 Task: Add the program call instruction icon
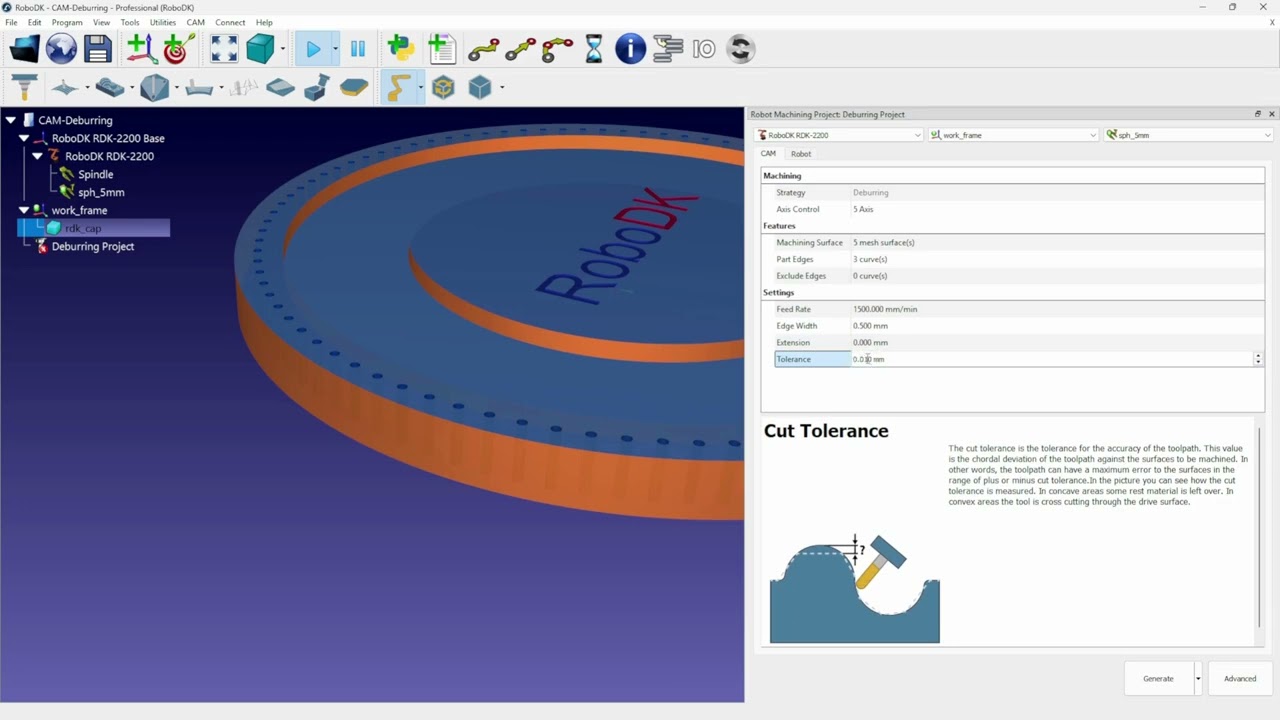click(667, 48)
